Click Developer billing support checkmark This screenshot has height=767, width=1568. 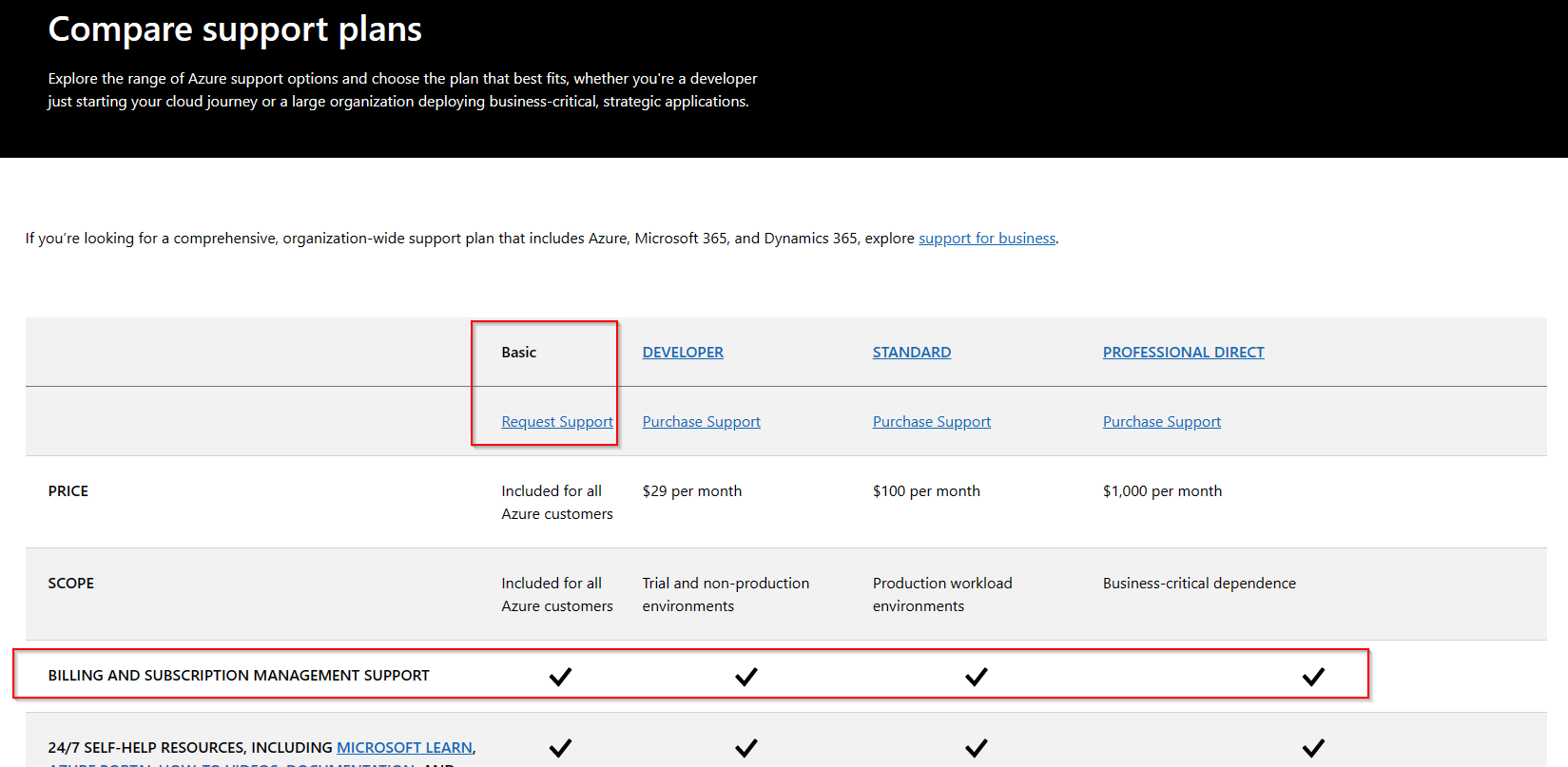(x=746, y=677)
